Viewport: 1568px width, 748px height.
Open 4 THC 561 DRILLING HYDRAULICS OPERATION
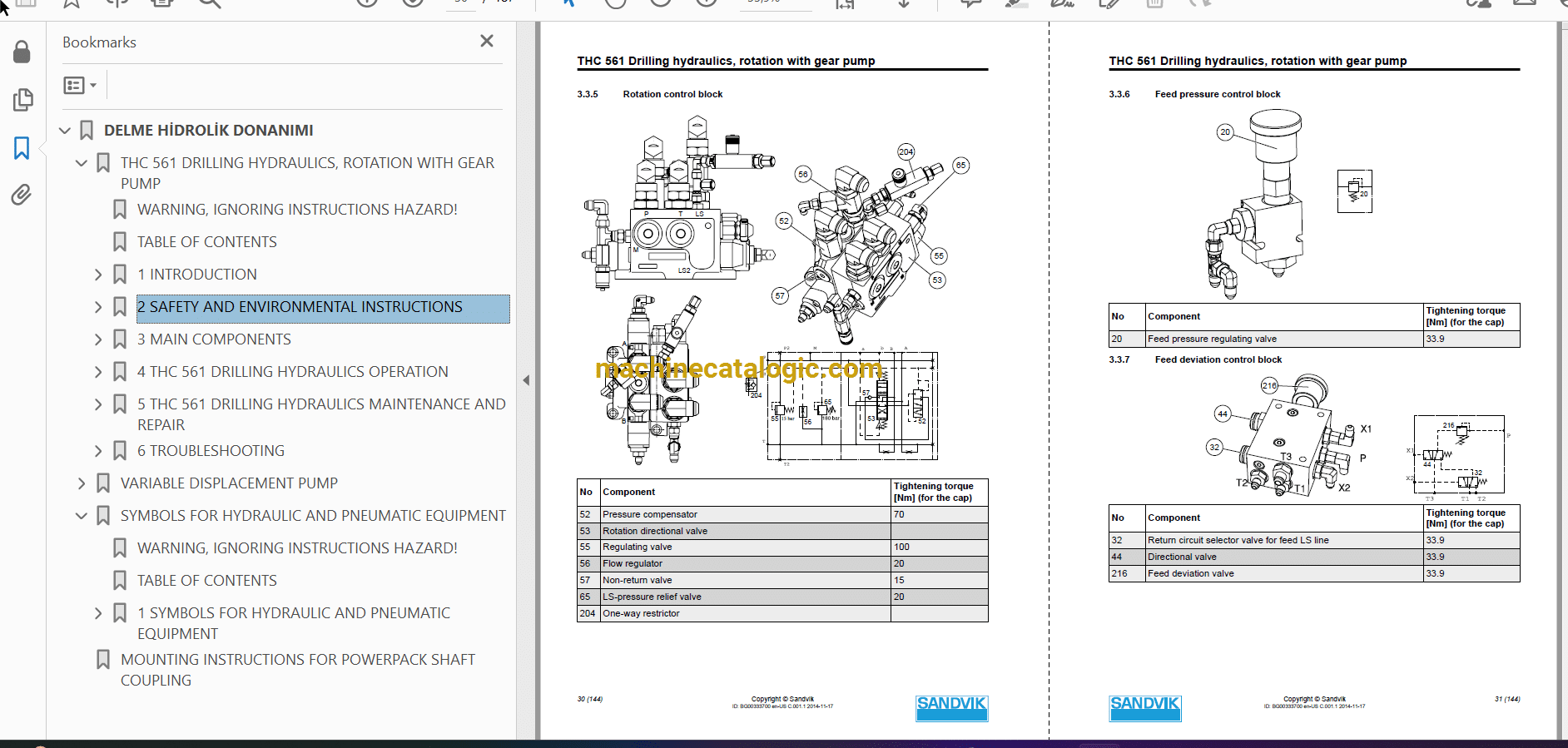tap(293, 372)
